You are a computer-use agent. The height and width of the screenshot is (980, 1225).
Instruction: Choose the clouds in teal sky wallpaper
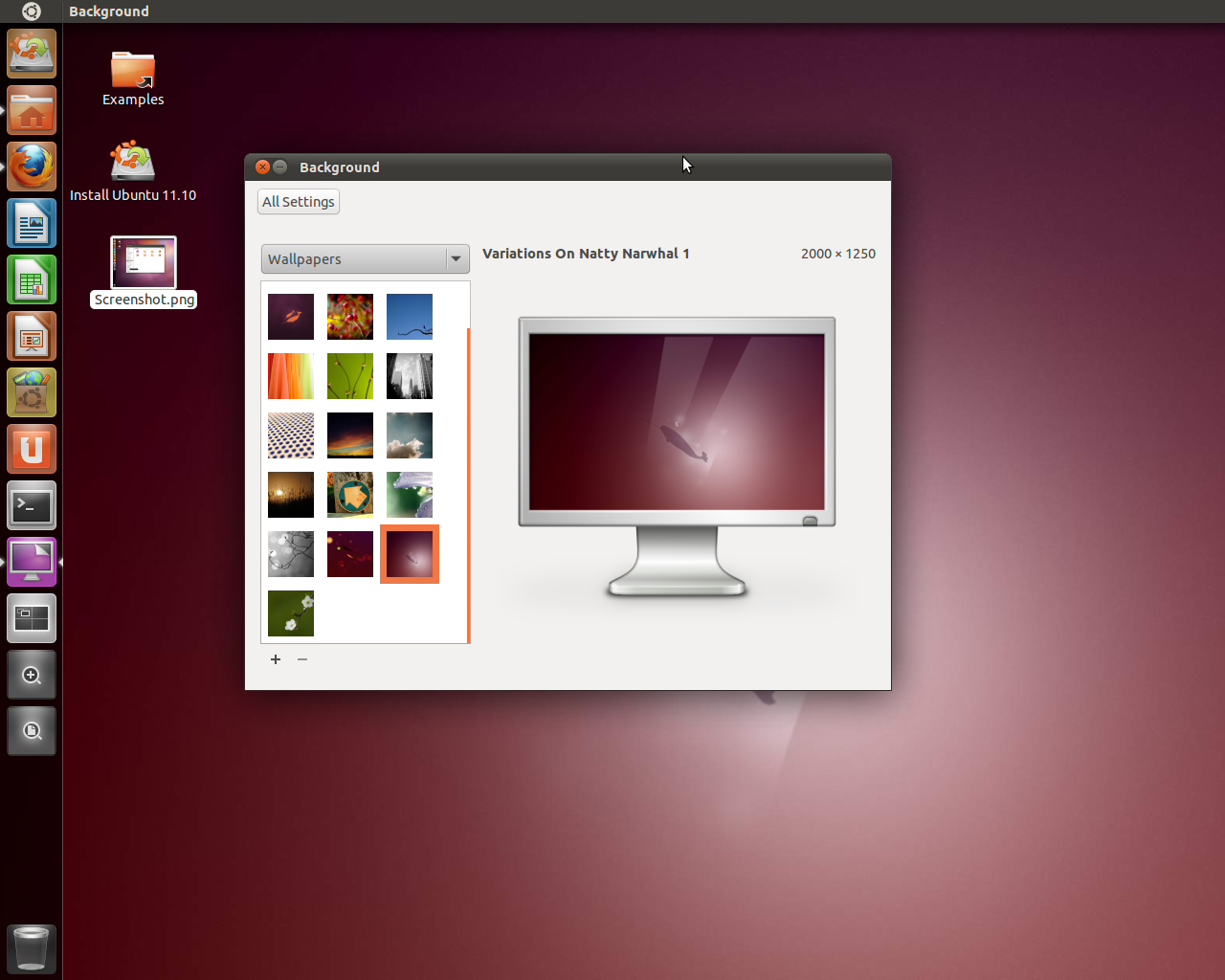click(x=410, y=435)
